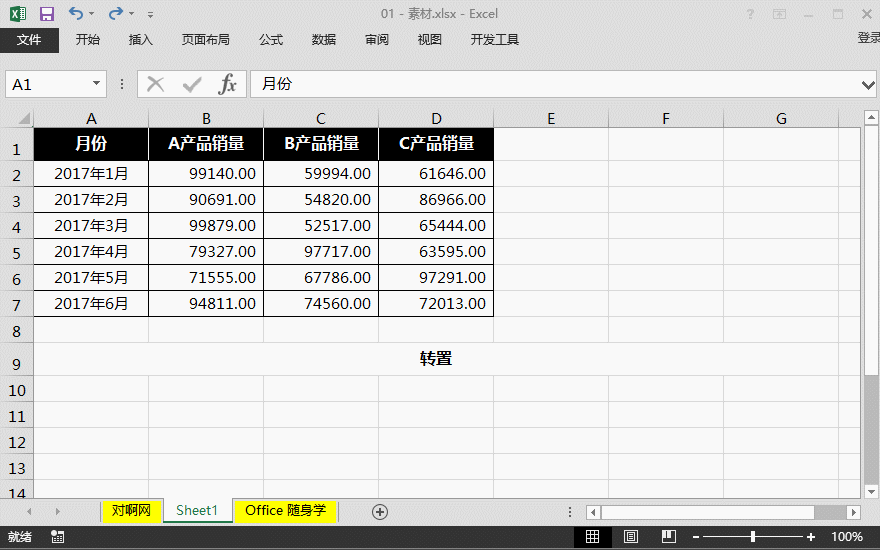This screenshot has height=550, width=880.
Task: Click the macro recording icon in status bar
Action: coord(57,537)
